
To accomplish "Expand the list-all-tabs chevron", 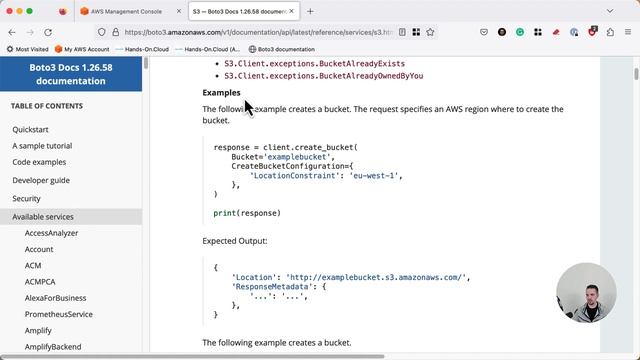I will 610,11.
